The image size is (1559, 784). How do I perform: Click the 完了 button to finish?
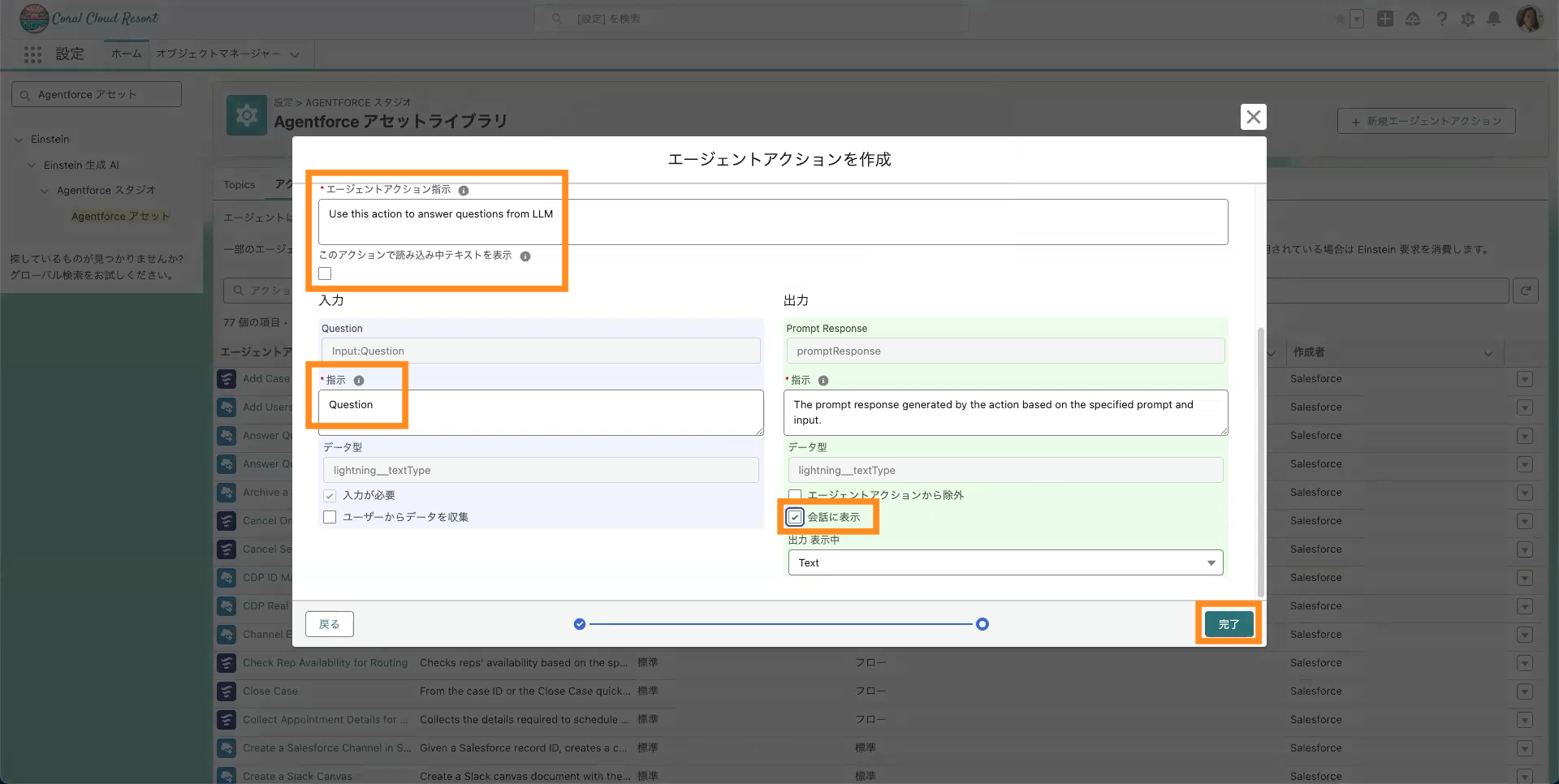coord(1229,624)
